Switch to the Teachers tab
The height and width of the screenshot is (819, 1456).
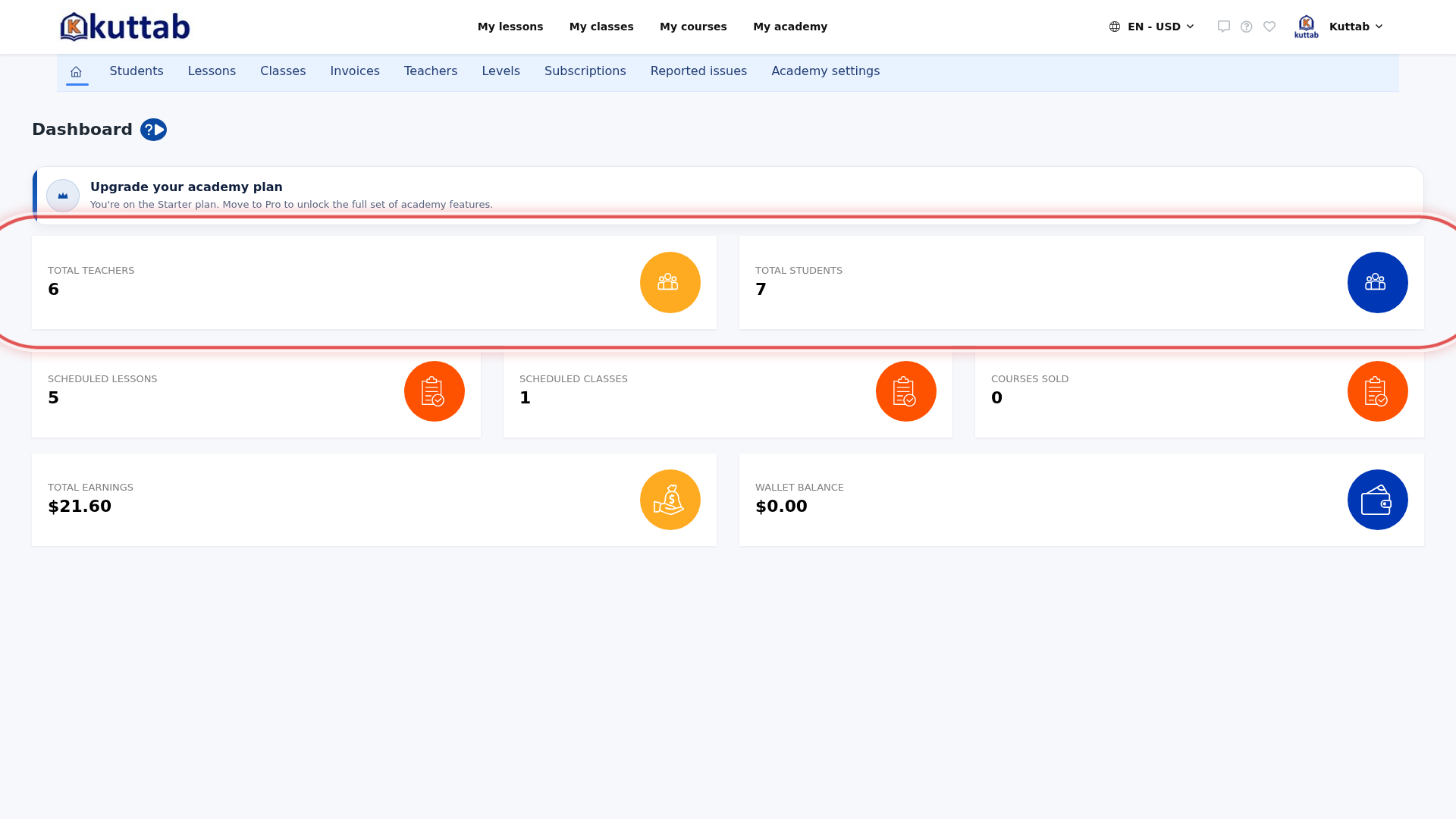(x=431, y=71)
